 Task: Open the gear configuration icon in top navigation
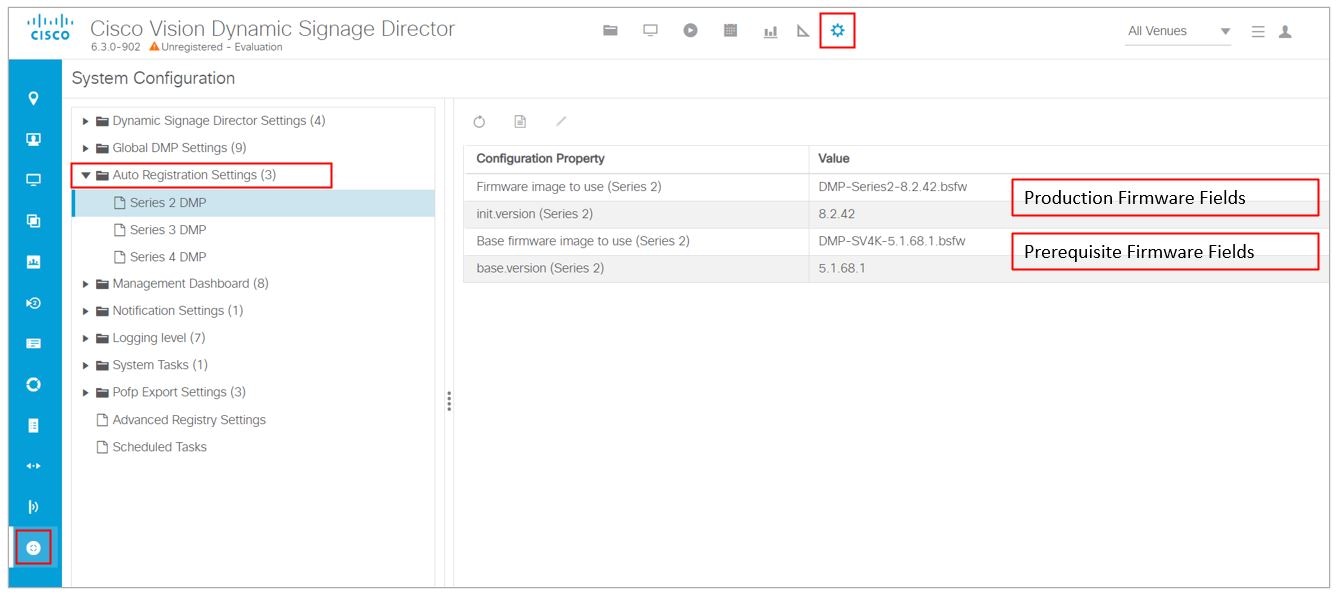tap(837, 31)
